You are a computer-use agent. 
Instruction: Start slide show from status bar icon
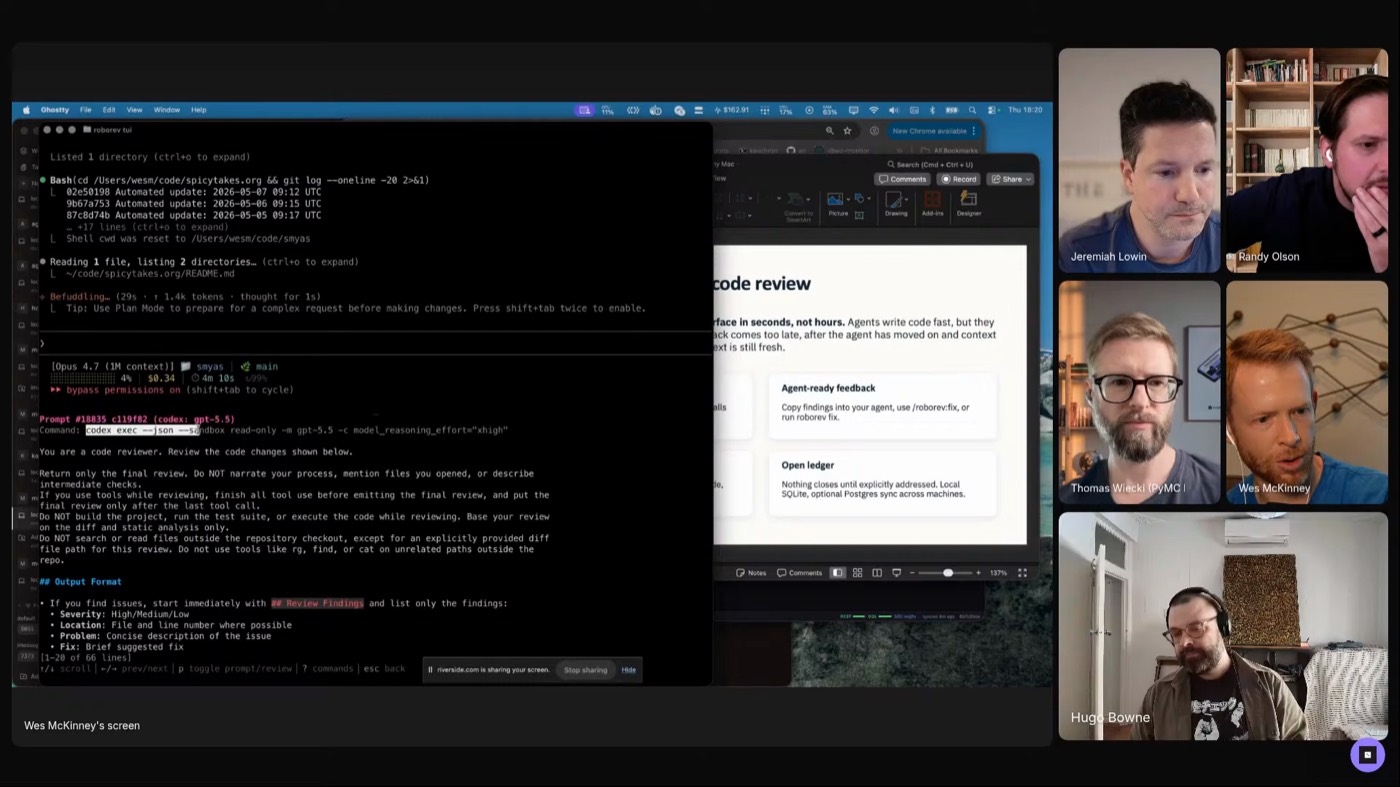(x=896, y=573)
